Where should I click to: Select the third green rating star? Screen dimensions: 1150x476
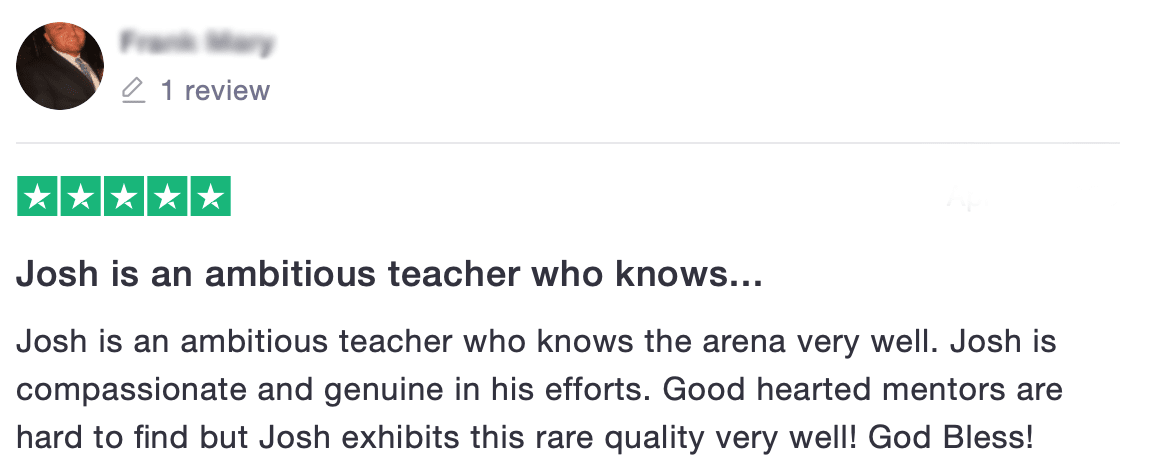pyautogui.click(x=124, y=197)
